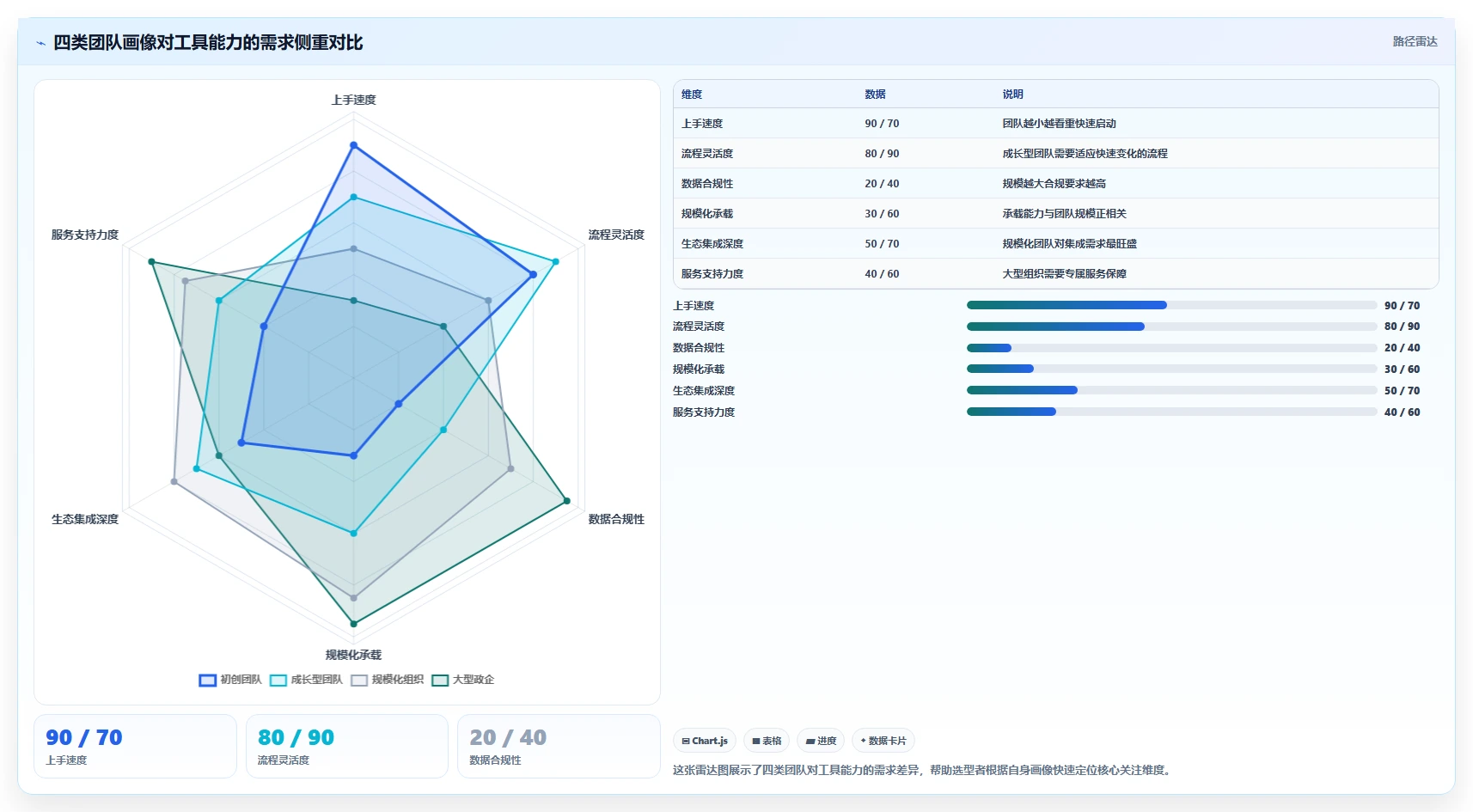Click 大型政企 data point on 服务支持力度 axis
Image resolution: width=1473 pixels, height=812 pixels.
click(151, 261)
